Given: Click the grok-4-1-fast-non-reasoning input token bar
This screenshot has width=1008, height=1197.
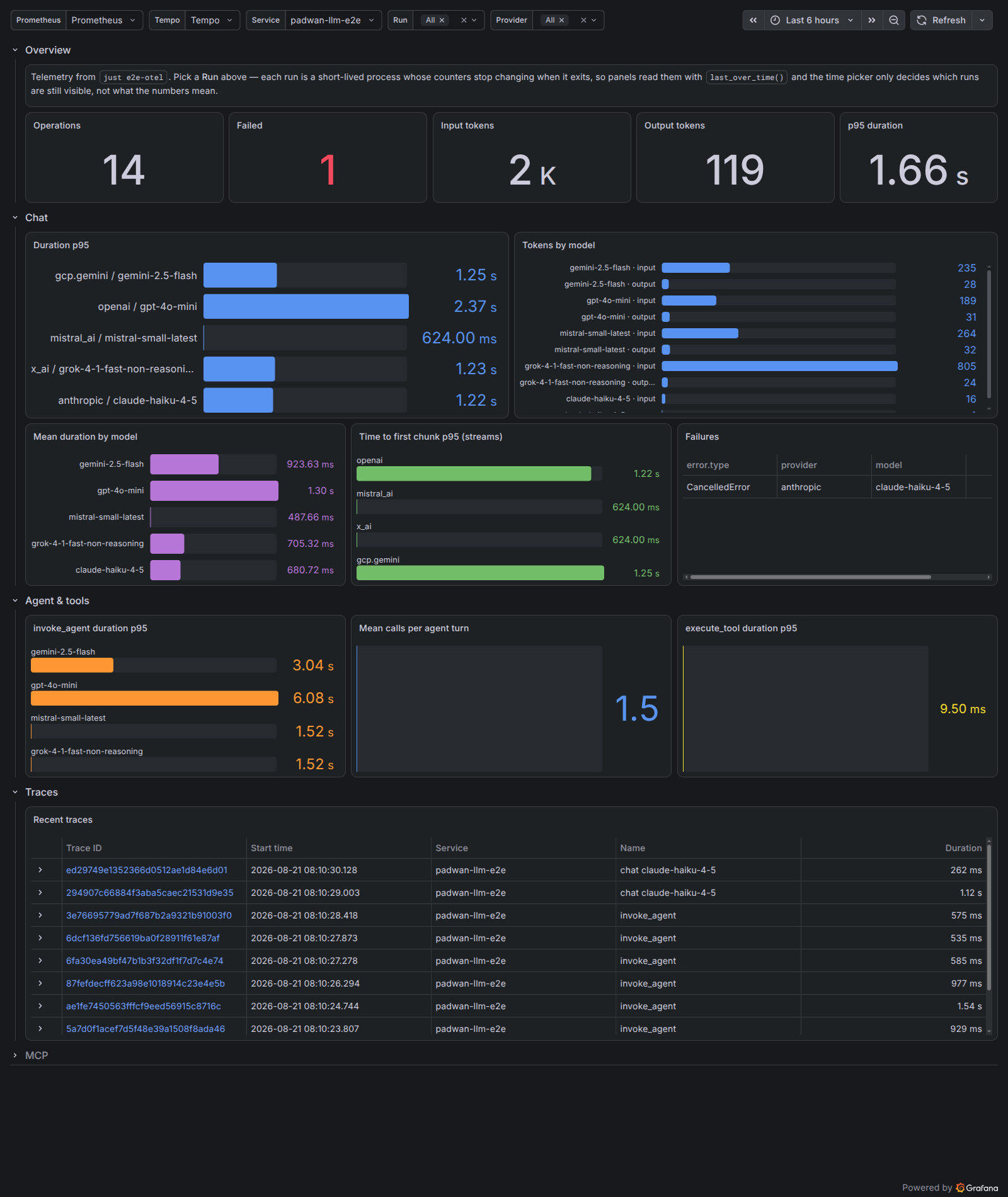Looking at the screenshot, I should [x=779, y=366].
